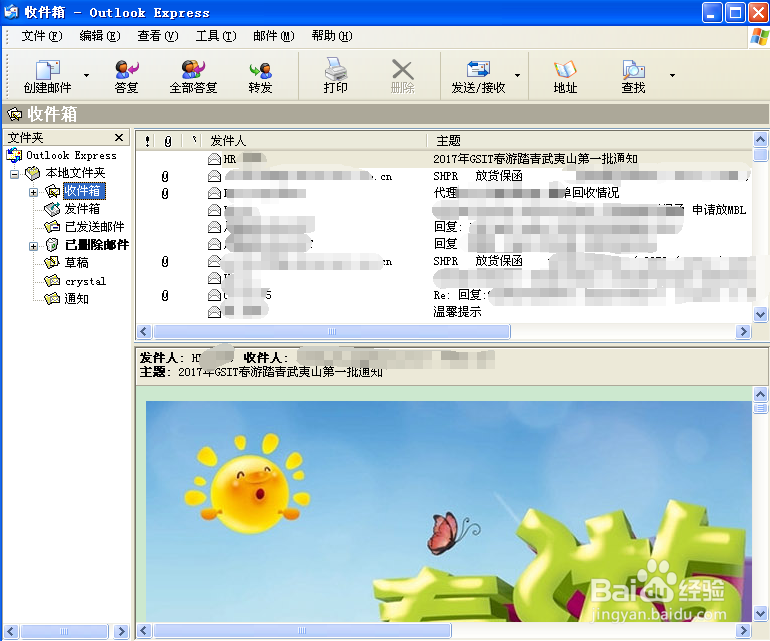Click envelope icon of Re: 回复 message
This screenshot has width=770, height=641.
pos(214,295)
